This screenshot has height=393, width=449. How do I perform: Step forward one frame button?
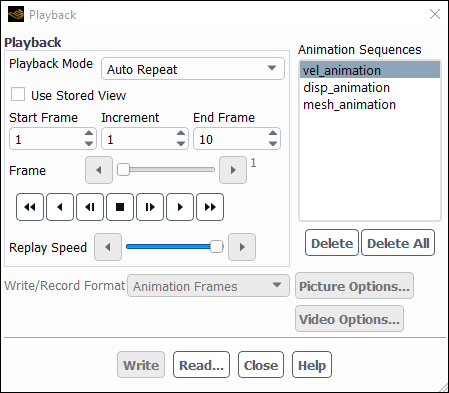point(150,207)
